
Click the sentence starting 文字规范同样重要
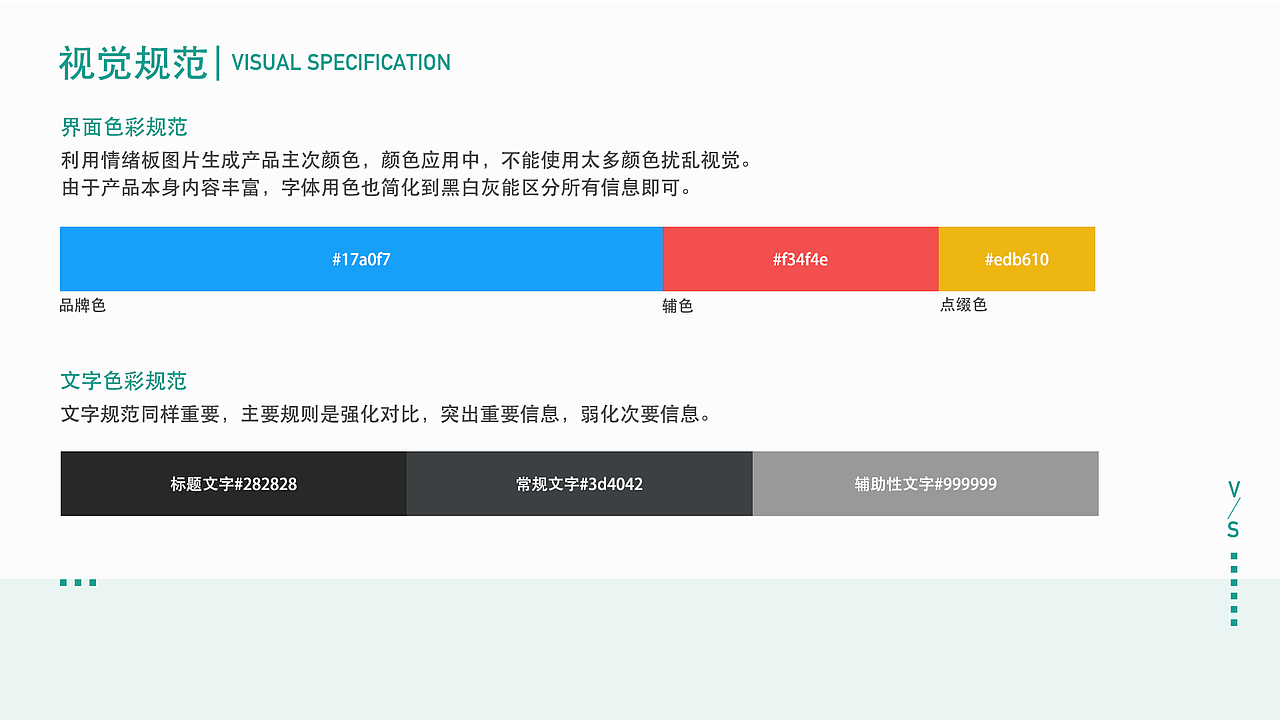[x=386, y=414]
